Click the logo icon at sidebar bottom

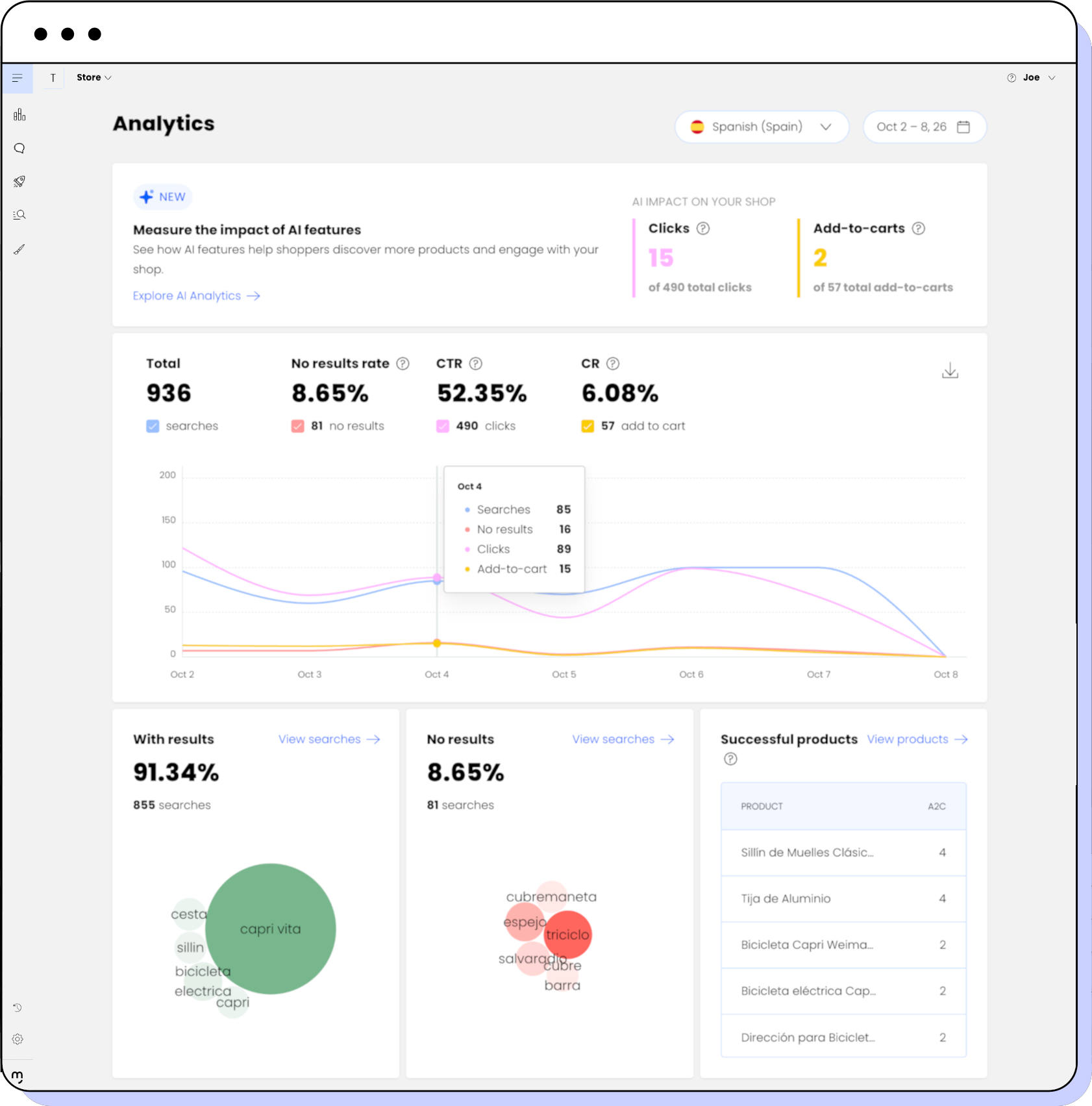click(18, 1077)
